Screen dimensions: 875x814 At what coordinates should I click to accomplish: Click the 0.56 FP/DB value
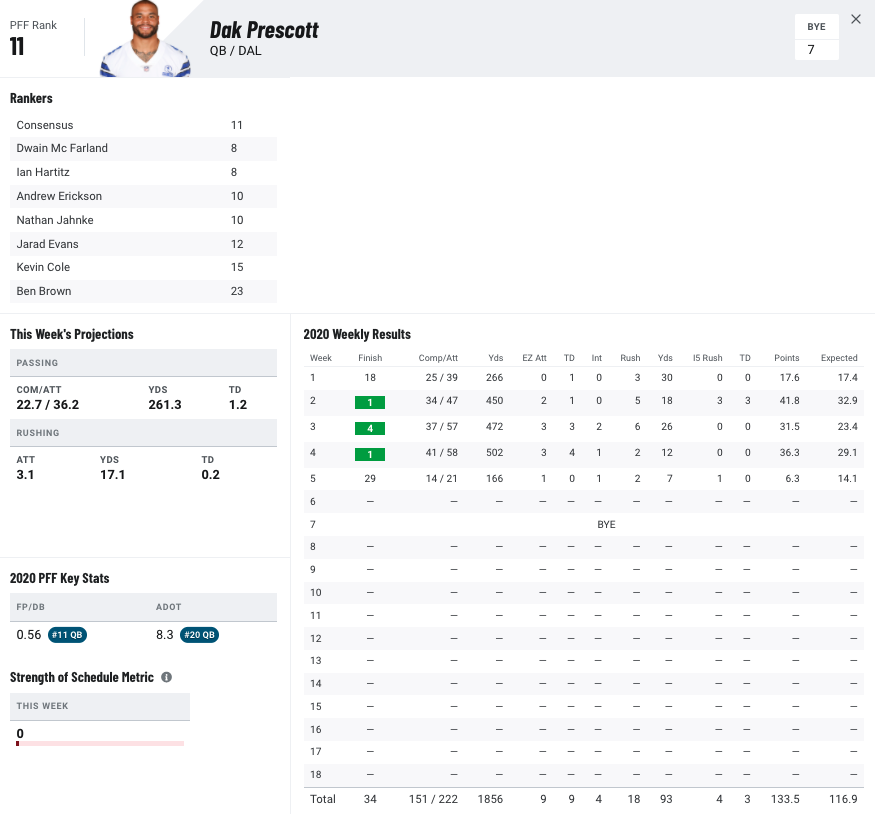point(28,635)
